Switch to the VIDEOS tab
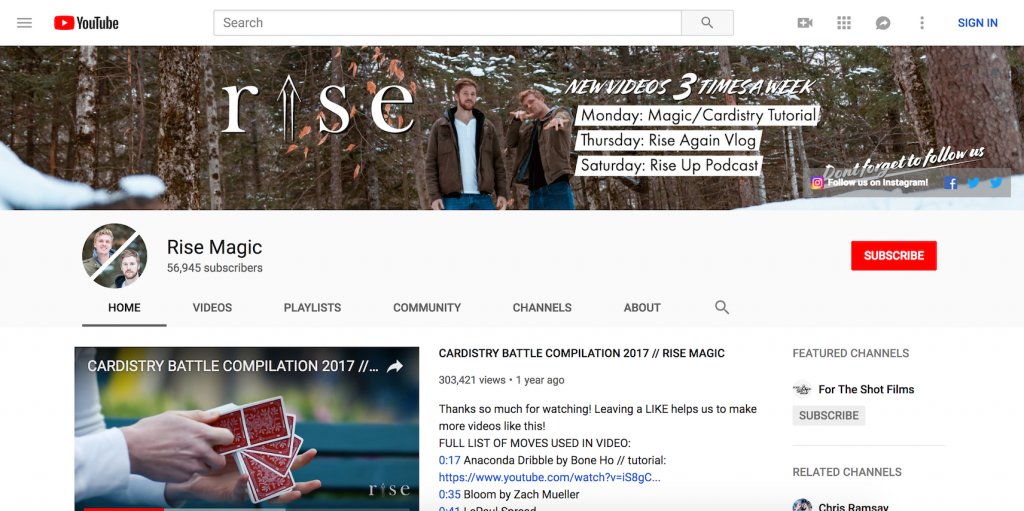Screen dimensions: 1024x511 click(x=212, y=308)
